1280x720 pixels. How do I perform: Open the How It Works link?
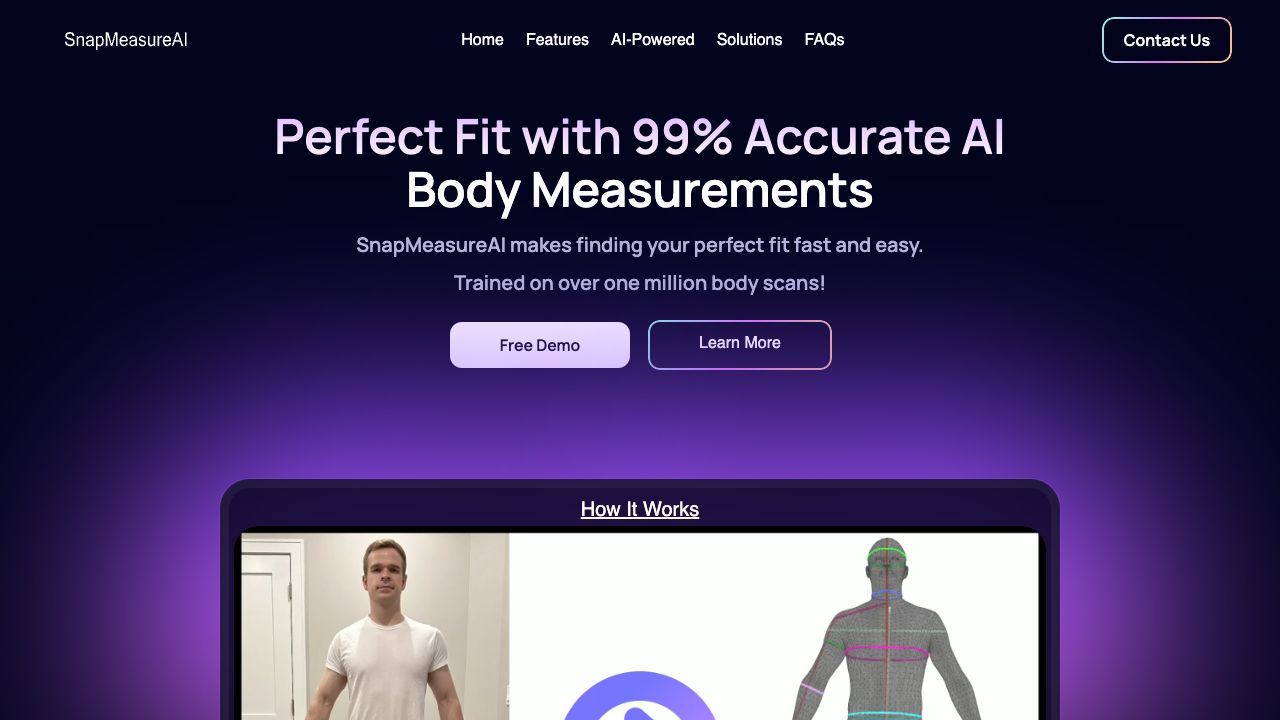pos(640,509)
